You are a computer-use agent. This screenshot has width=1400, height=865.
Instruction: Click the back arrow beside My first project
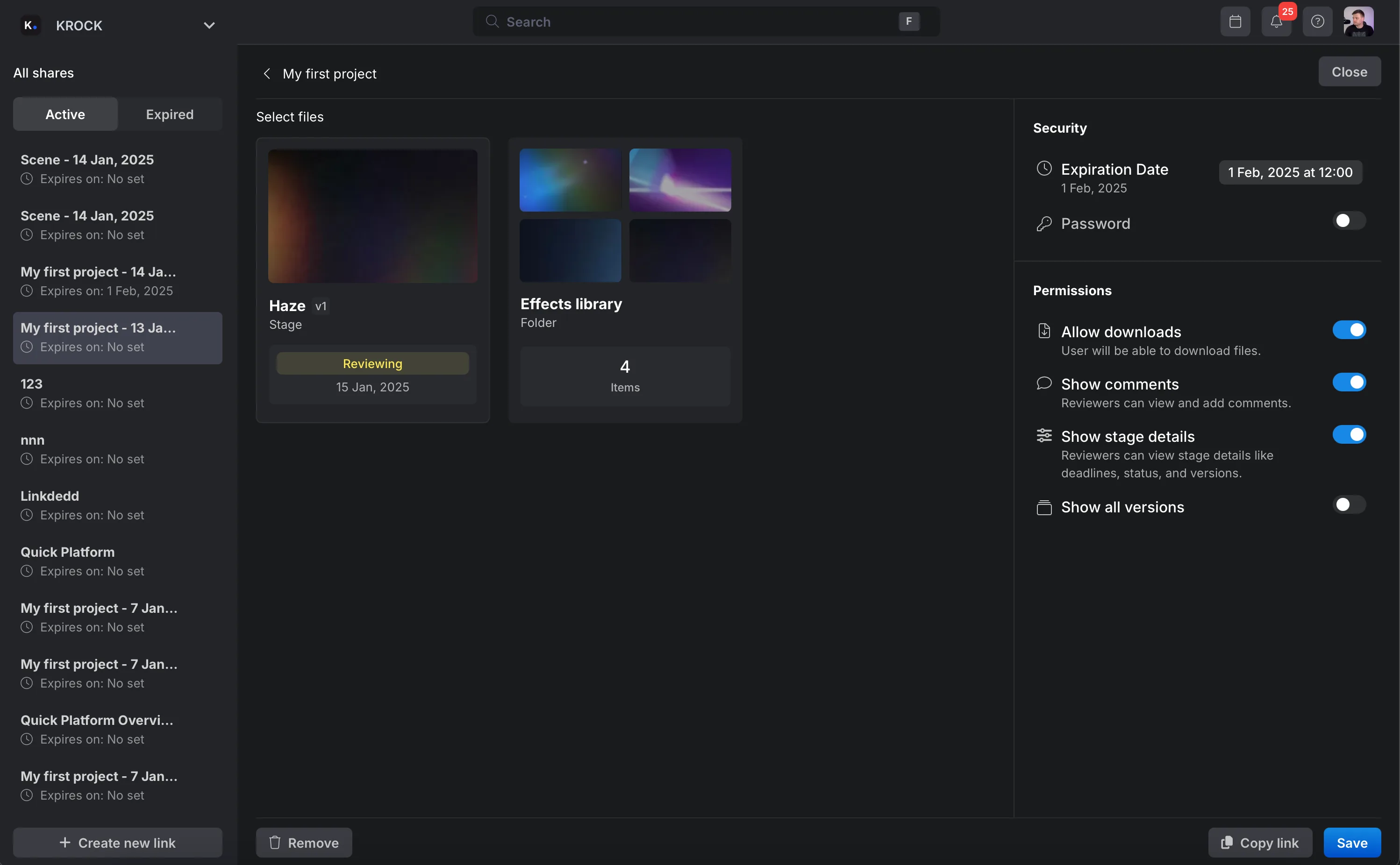267,73
